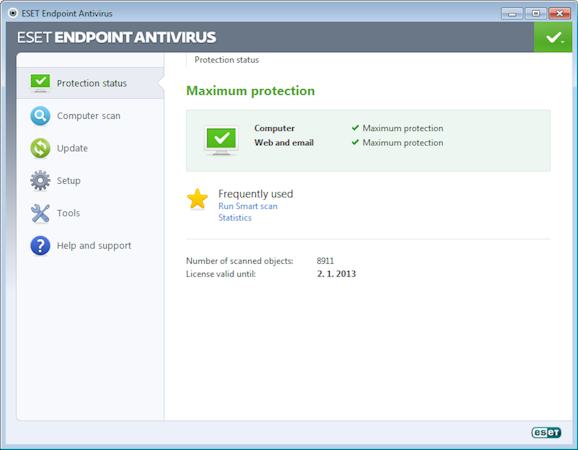
Task: Close the ESET Endpoint Antivirus window
Action: (x=560, y=14)
